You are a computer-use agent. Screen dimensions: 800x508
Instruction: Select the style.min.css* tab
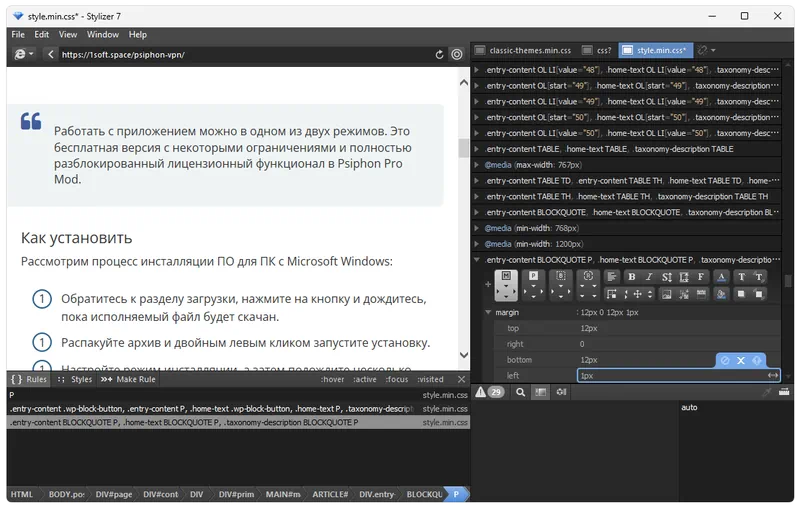(x=656, y=50)
